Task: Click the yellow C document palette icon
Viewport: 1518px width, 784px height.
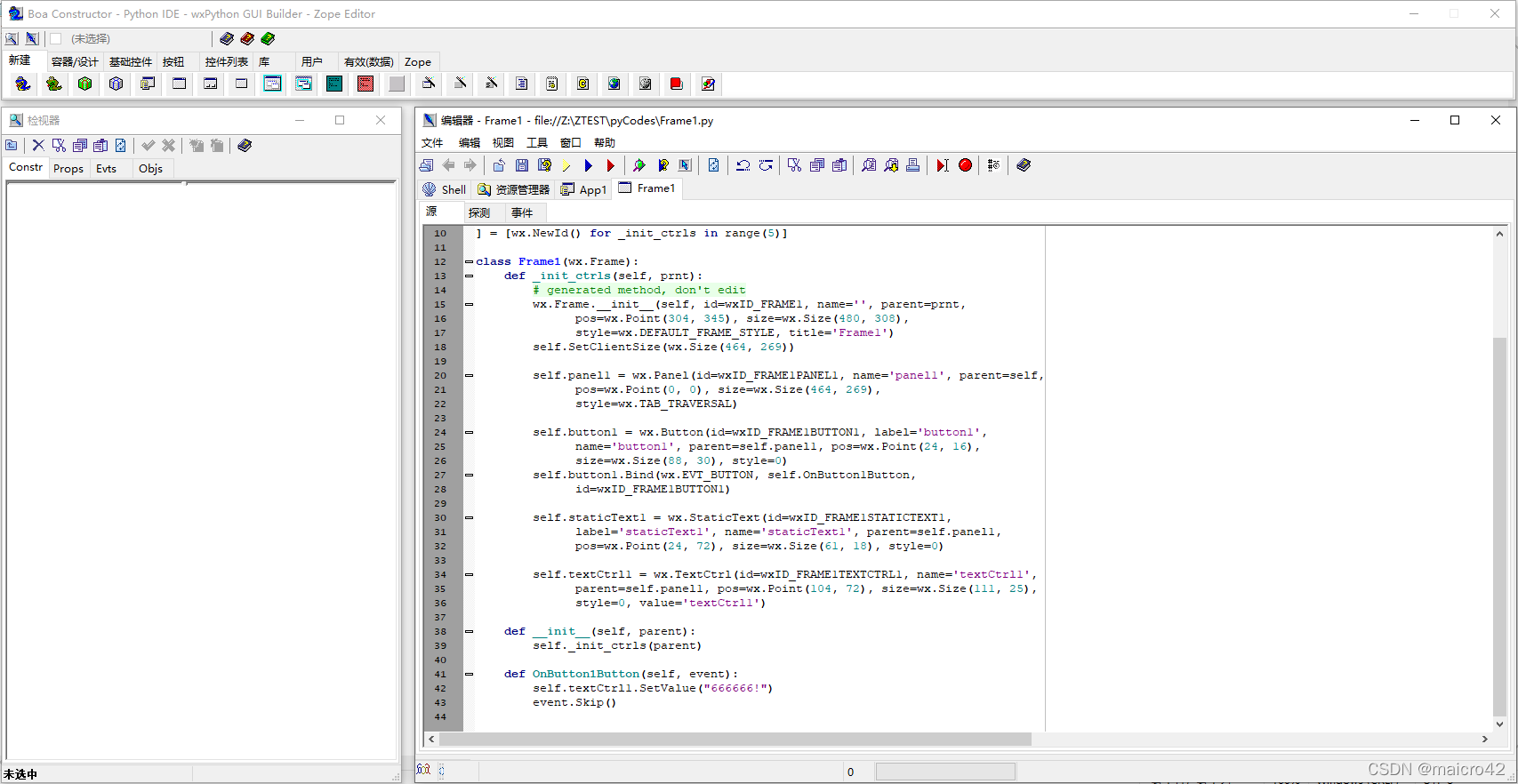Action: pos(582,84)
